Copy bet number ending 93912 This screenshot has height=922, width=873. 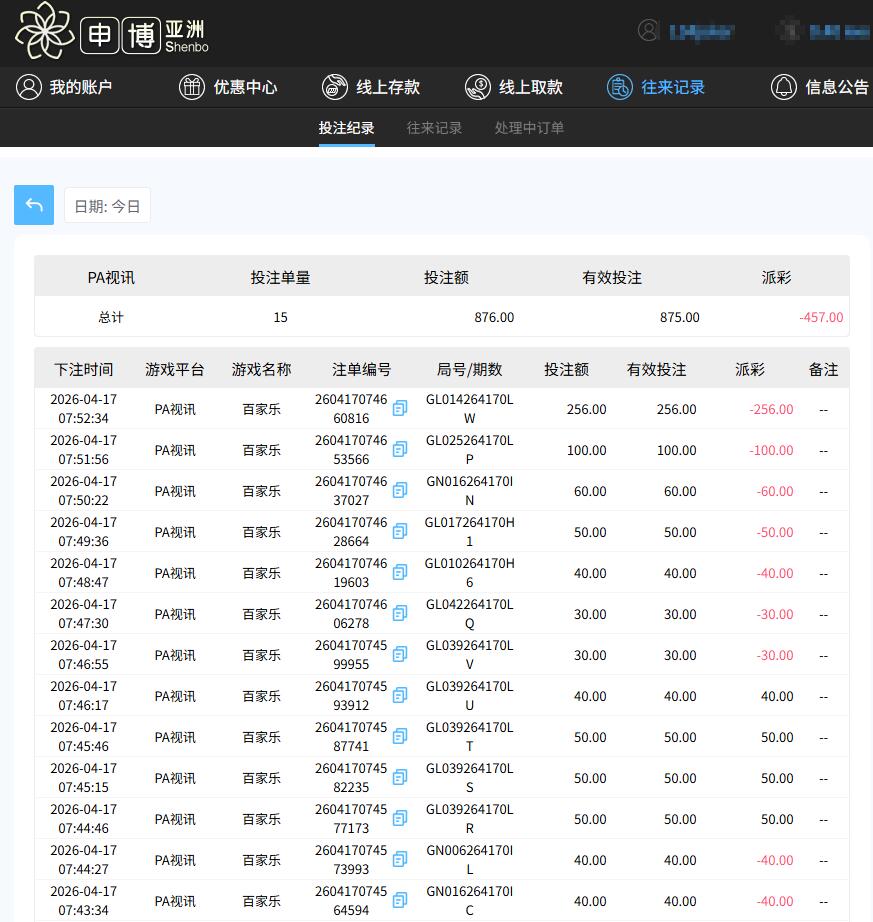pyautogui.click(x=400, y=695)
